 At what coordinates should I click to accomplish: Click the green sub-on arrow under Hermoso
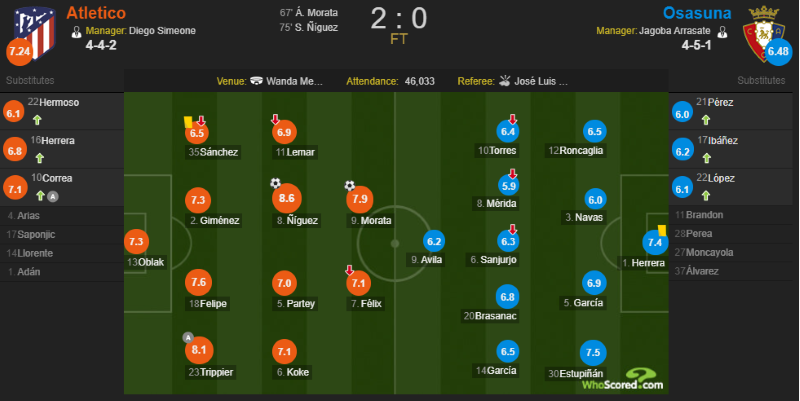pos(37,120)
